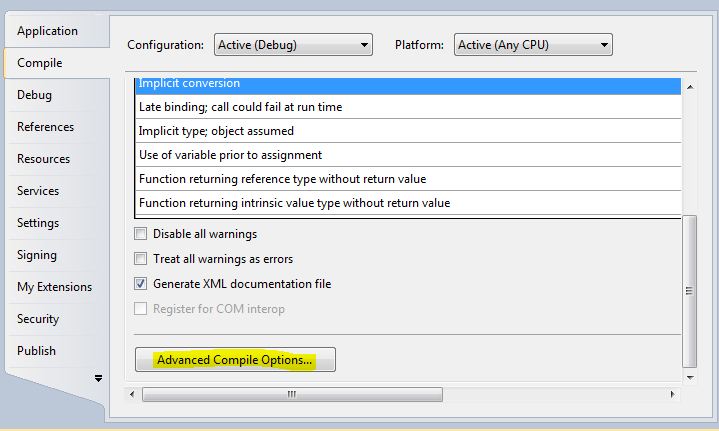This screenshot has height=431, width=719.
Task: Open the References tab
Action: click(57, 127)
